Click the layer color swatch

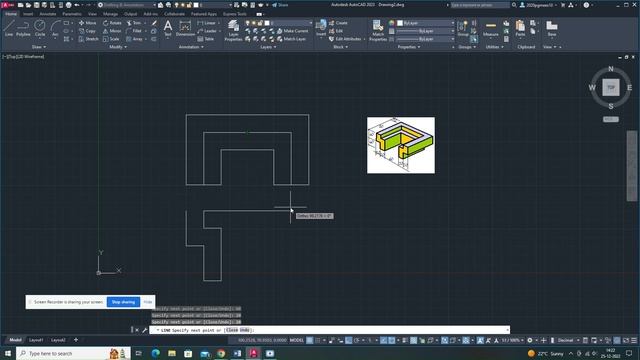point(267,23)
